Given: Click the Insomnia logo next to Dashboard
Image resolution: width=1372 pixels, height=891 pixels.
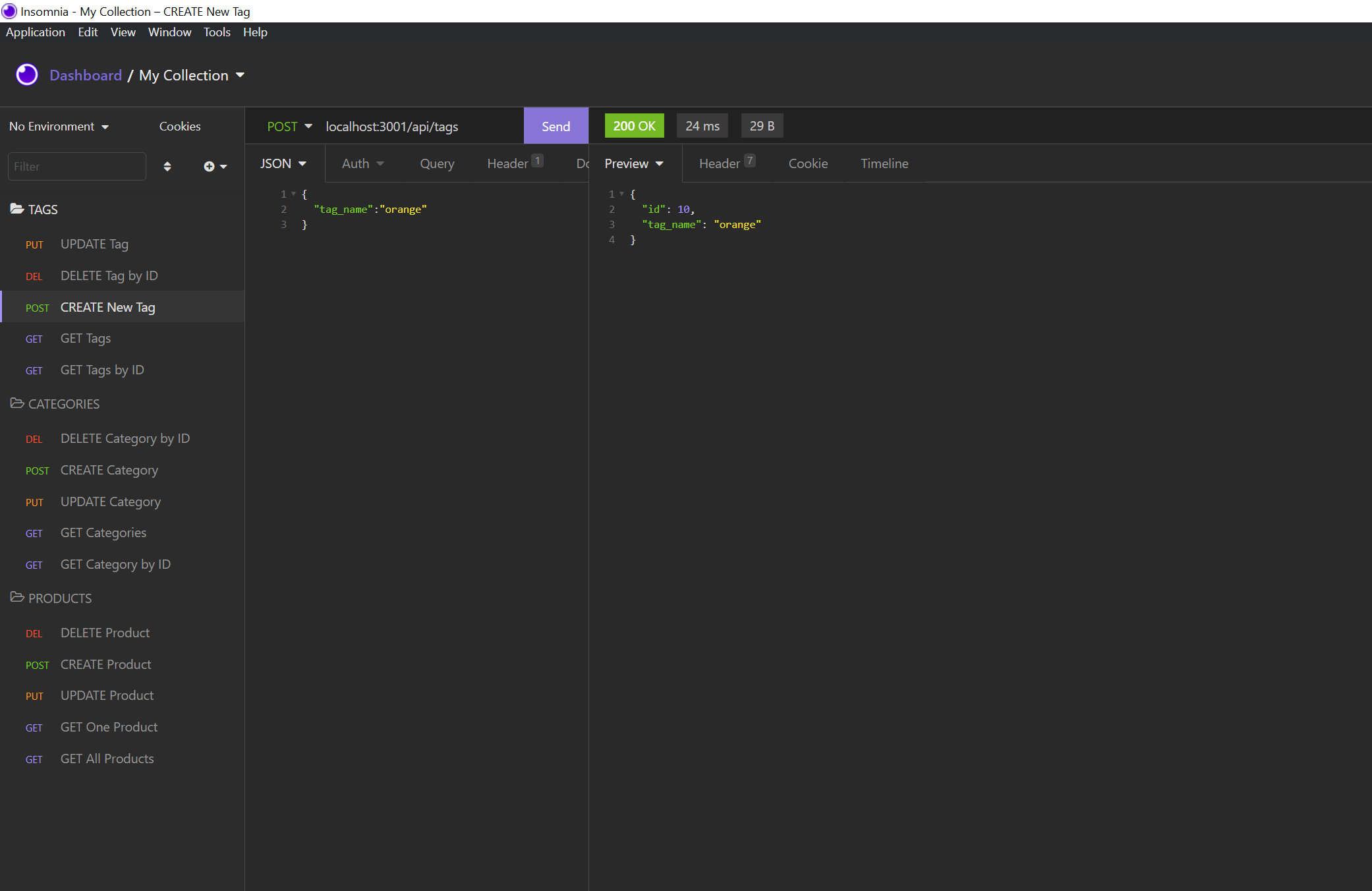Looking at the screenshot, I should [26, 74].
